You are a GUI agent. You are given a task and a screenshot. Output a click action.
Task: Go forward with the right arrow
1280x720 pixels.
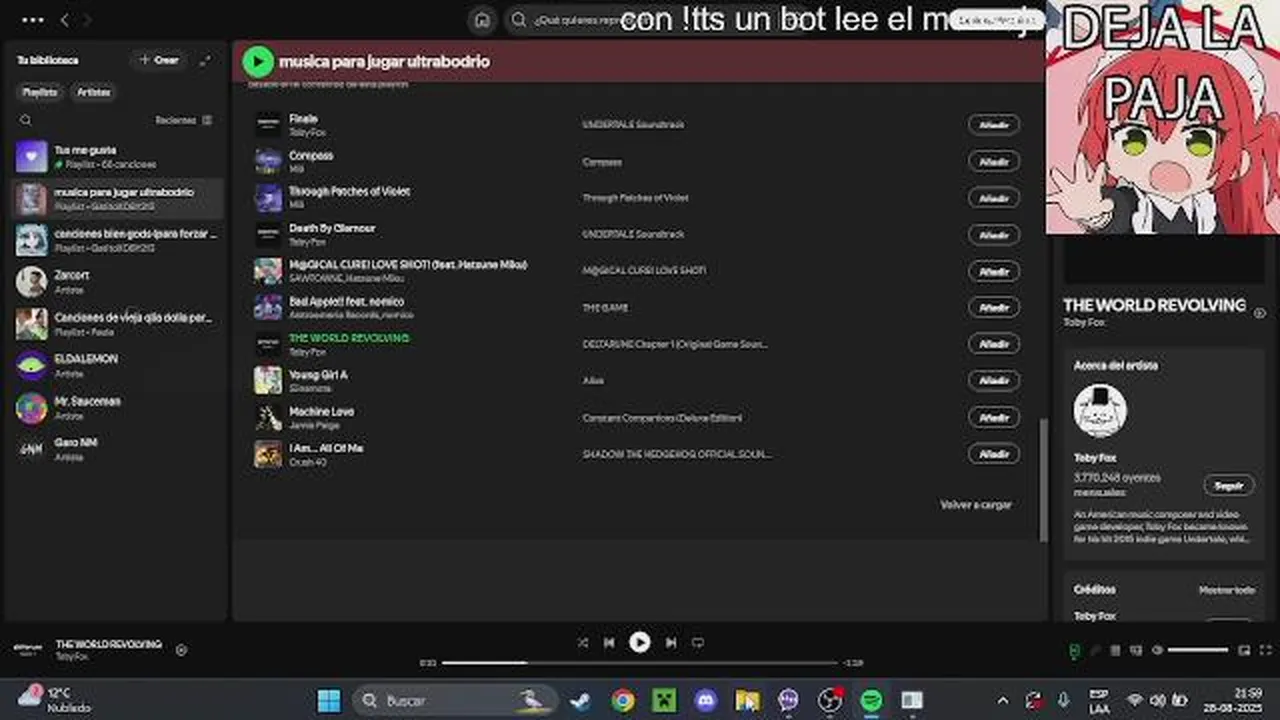point(87,20)
